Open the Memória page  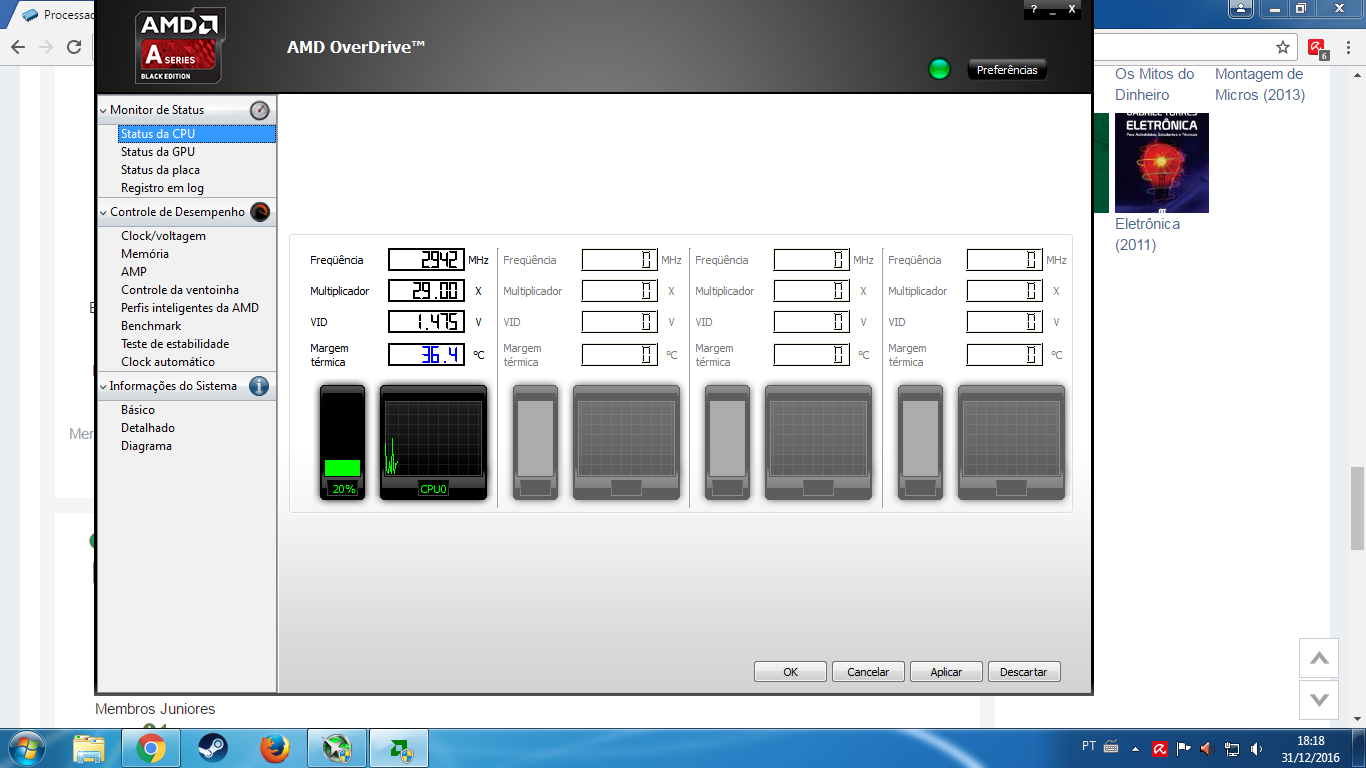[145, 254]
